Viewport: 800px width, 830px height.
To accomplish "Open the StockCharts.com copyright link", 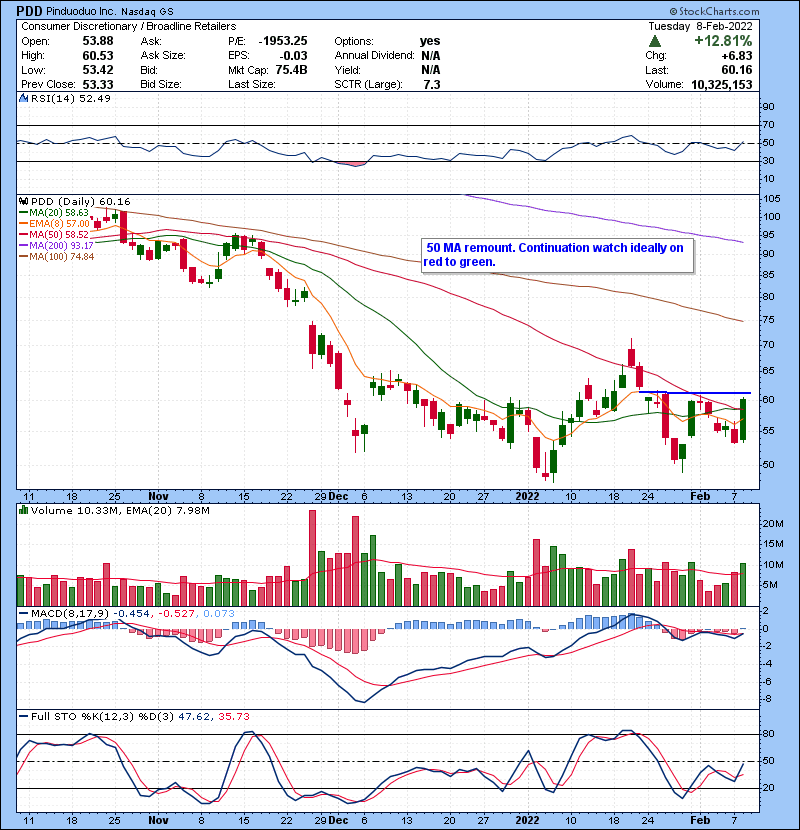I will [x=714, y=11].
